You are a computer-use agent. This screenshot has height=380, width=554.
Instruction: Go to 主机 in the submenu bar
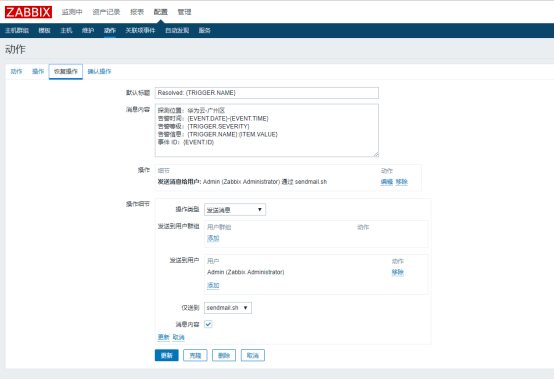coord(66,30)
